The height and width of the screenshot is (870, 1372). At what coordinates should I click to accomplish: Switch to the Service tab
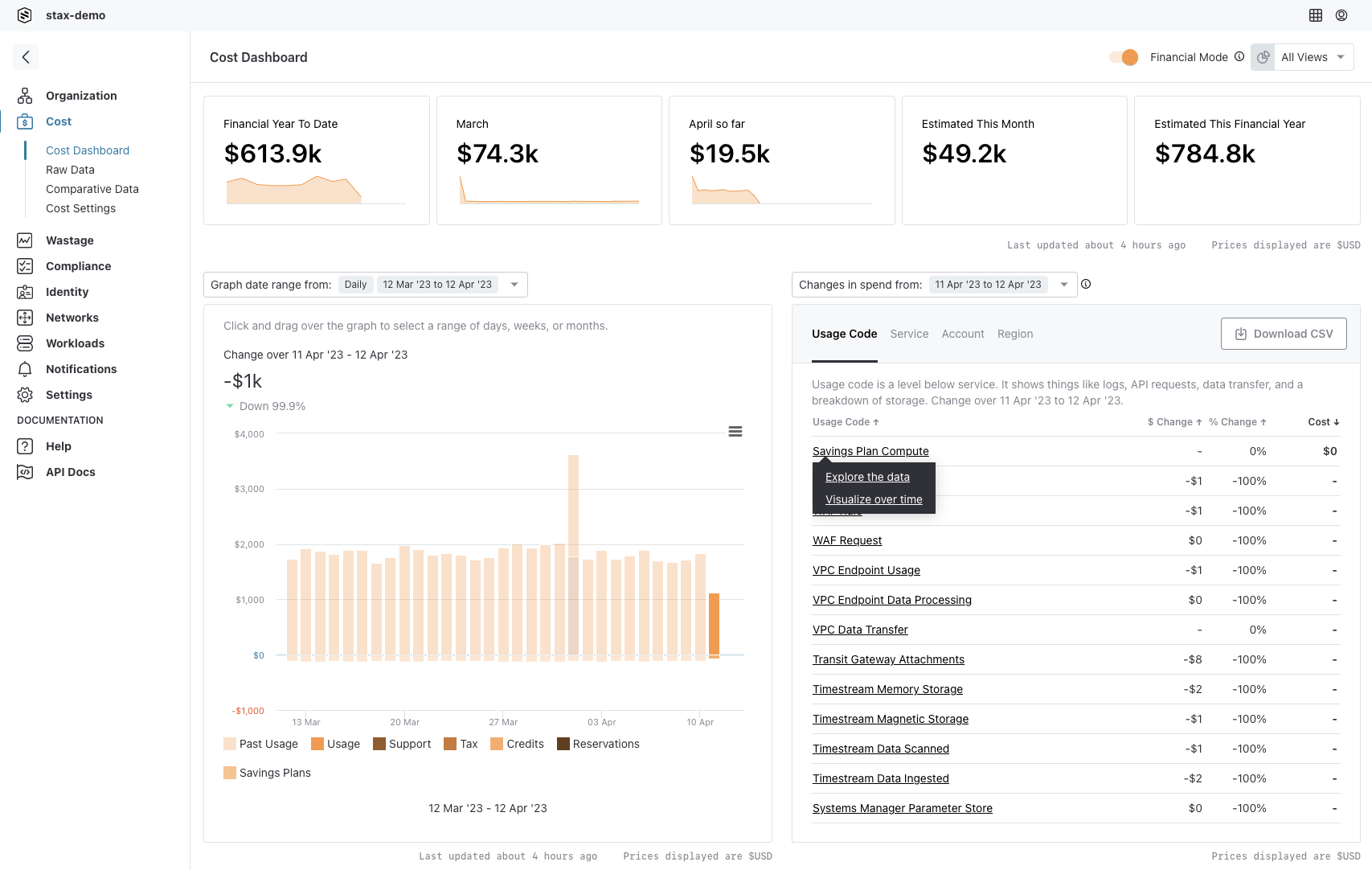(909, 334)
